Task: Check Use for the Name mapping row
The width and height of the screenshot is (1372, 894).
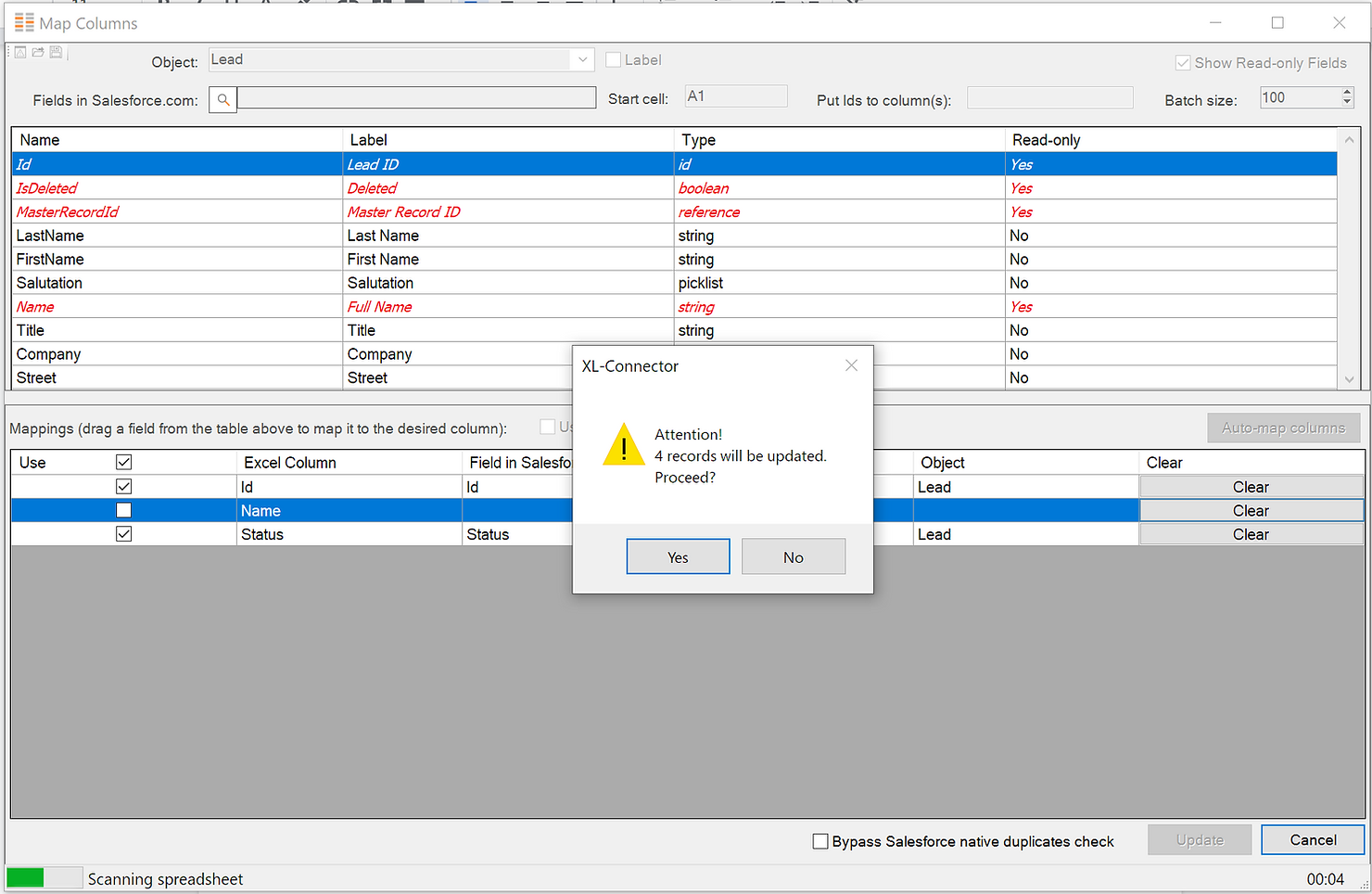Action: click(x=123, y=510)
